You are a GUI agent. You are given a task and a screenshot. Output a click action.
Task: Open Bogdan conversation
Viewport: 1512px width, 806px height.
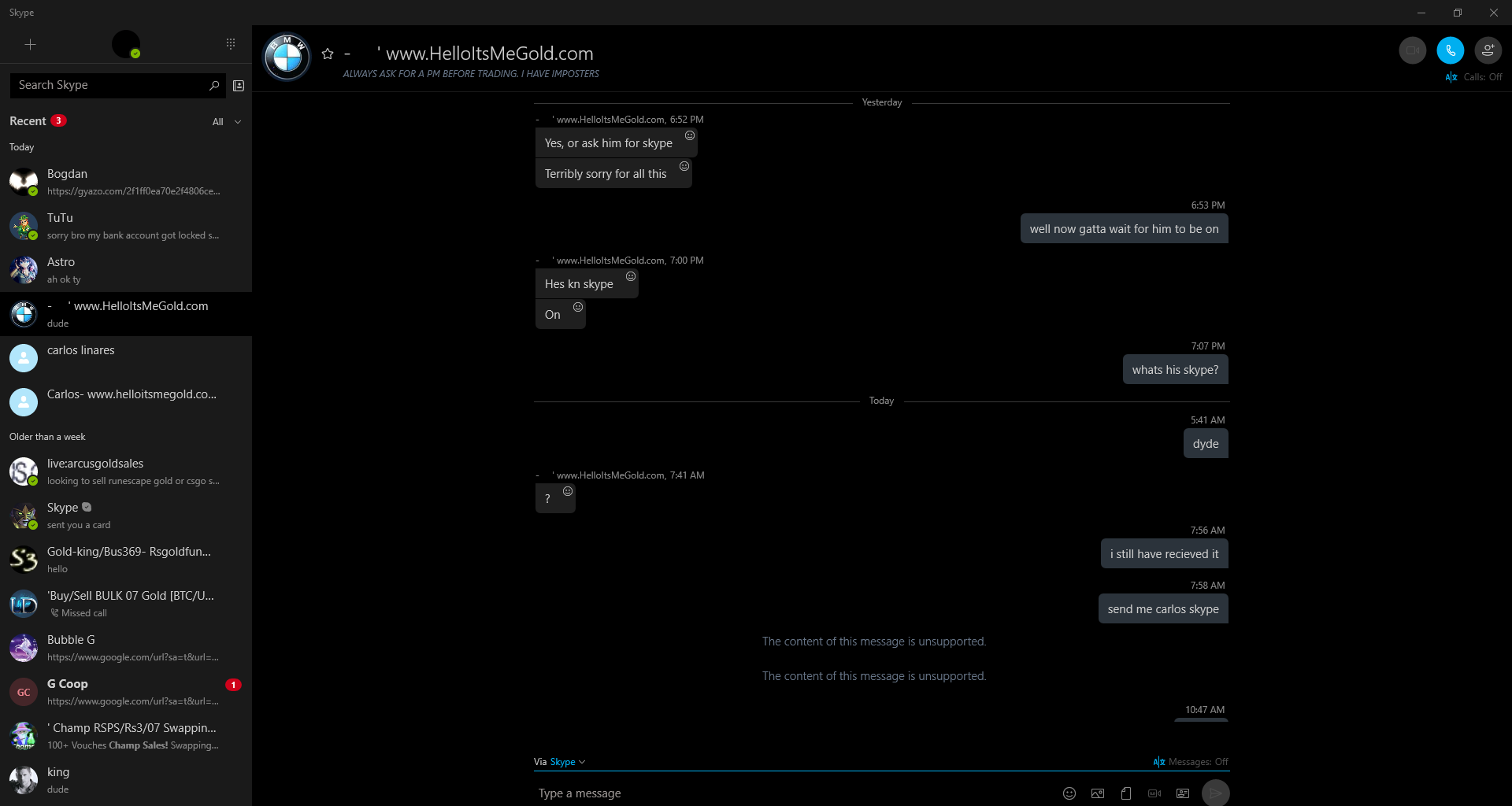click(x=126, y=182)
